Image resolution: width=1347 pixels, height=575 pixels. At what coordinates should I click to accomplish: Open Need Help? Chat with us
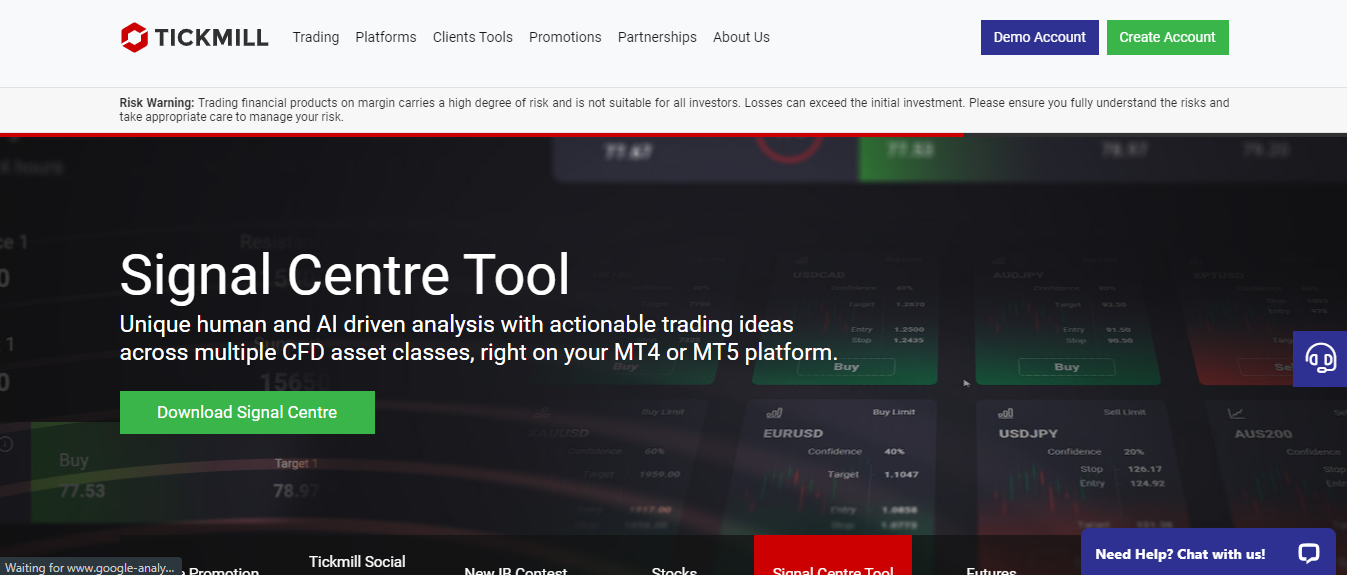1208,553
